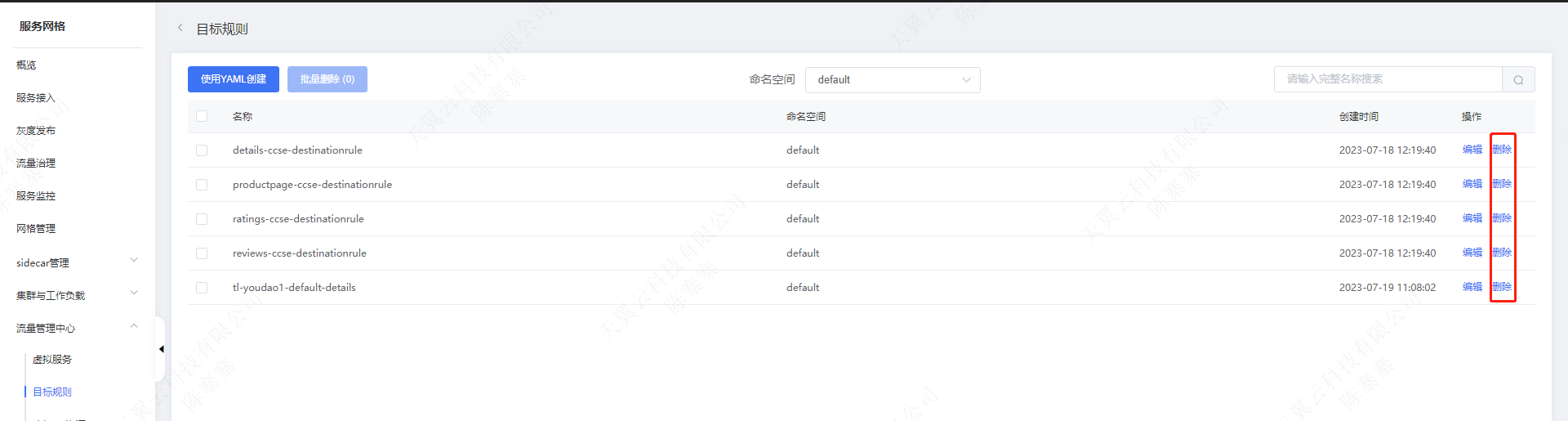Click the 服务网格 sidebar title
Image resolution: width=1568 pixels, height=421 pixels.
[42, 26]
